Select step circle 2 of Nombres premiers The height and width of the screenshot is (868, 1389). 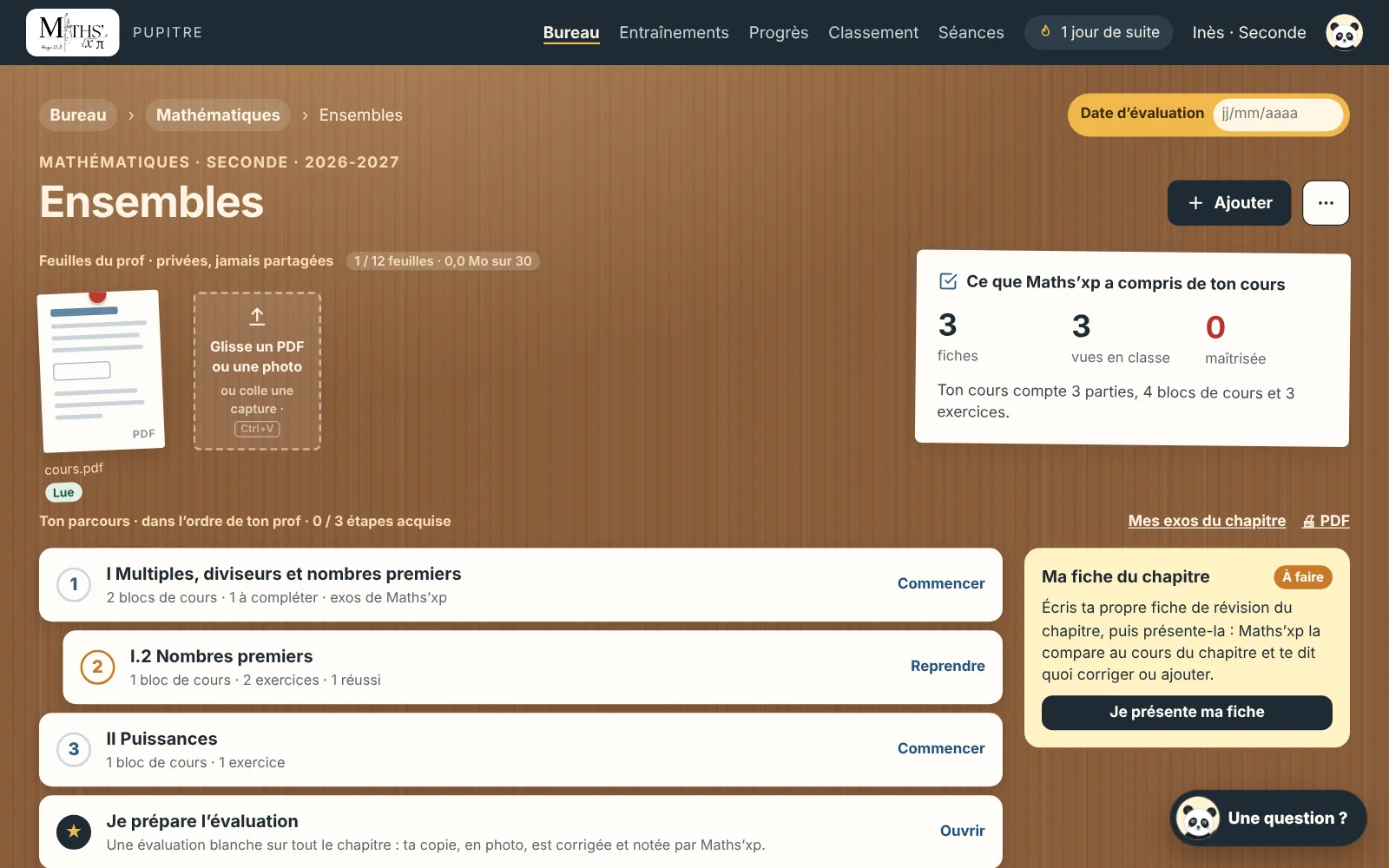click(97, 667)
